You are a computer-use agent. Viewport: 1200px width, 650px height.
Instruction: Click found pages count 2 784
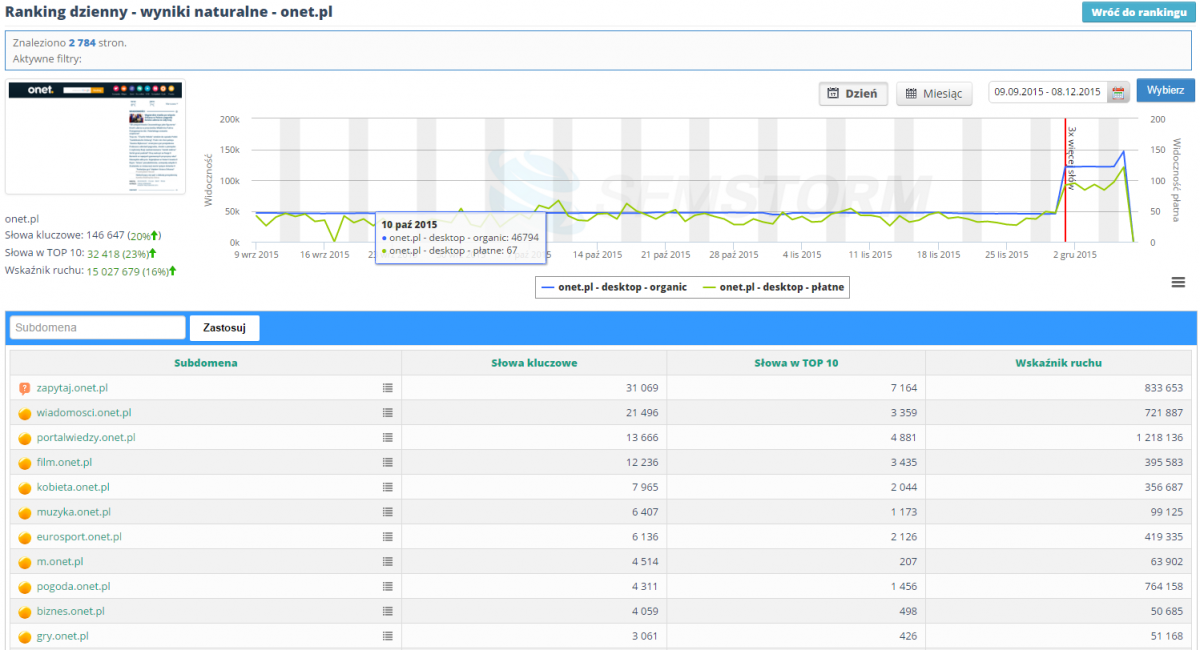(x=82, y=44)
